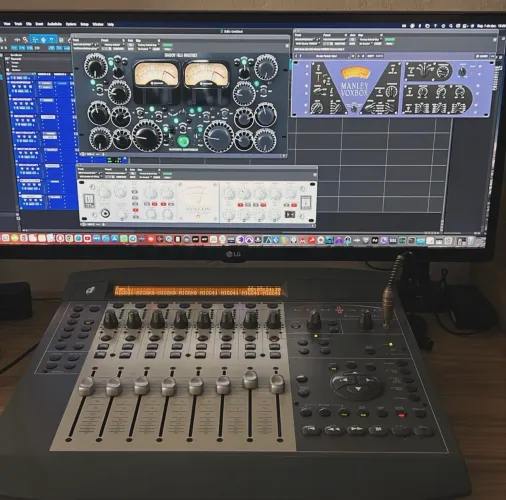Open the Manley Voxbox preset name field
The image size is (506, 500).
326,56
